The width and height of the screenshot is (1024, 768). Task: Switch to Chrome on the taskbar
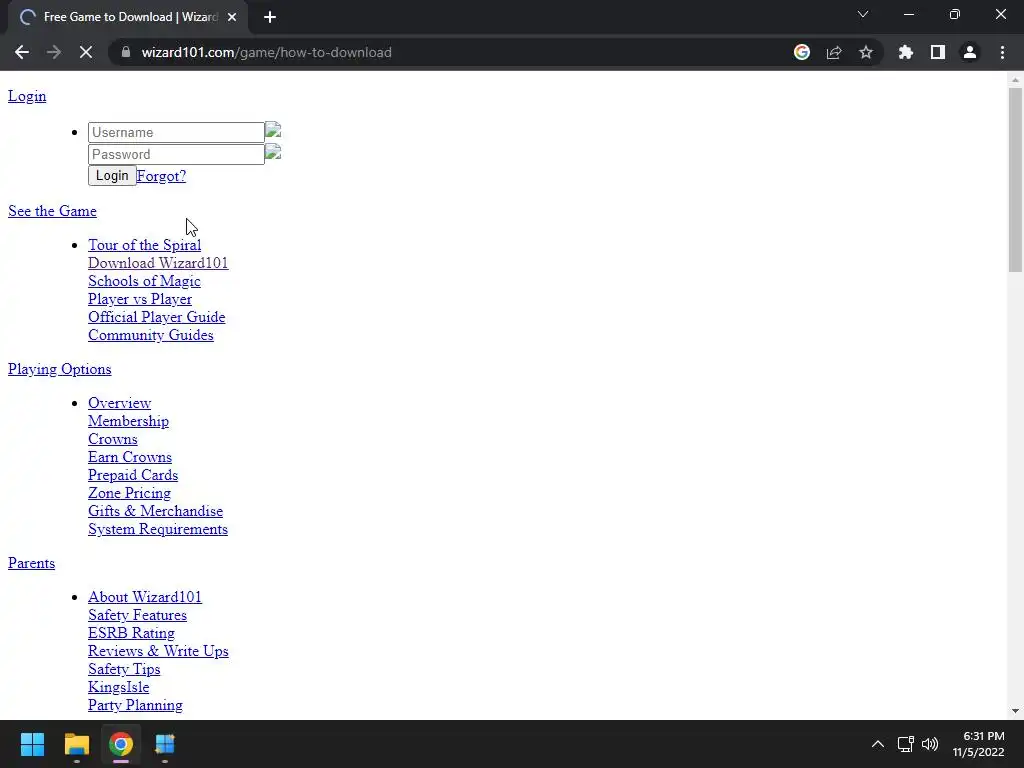121,744
